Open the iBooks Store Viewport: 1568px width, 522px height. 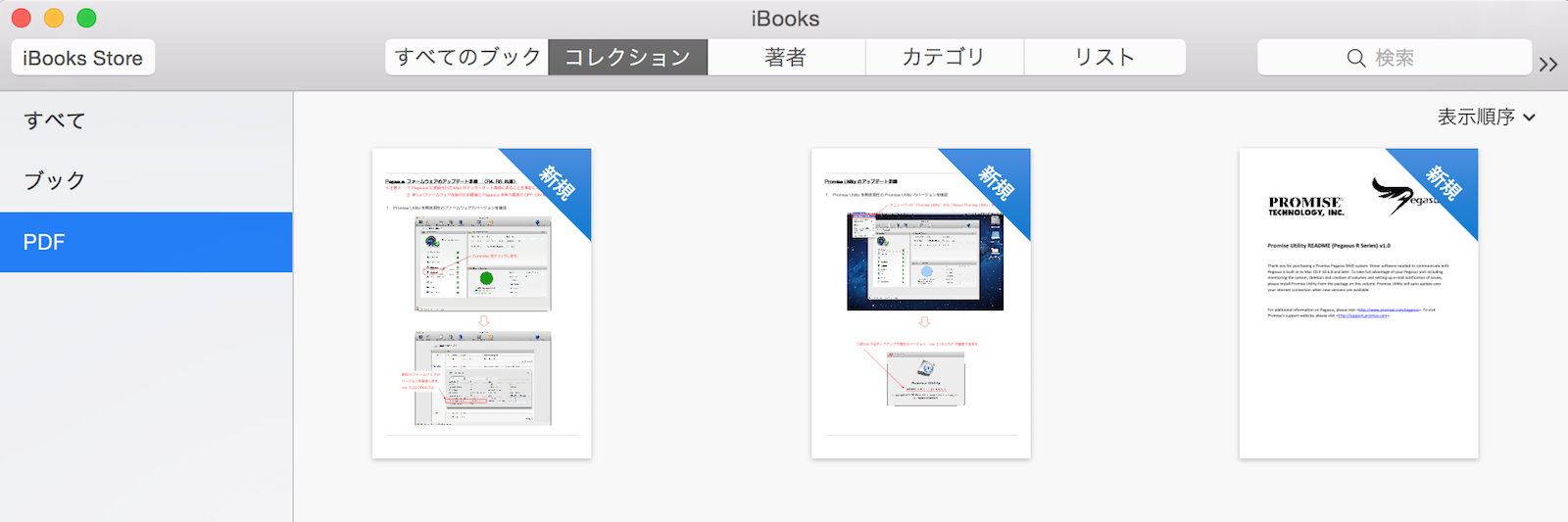tap(83, 58)
